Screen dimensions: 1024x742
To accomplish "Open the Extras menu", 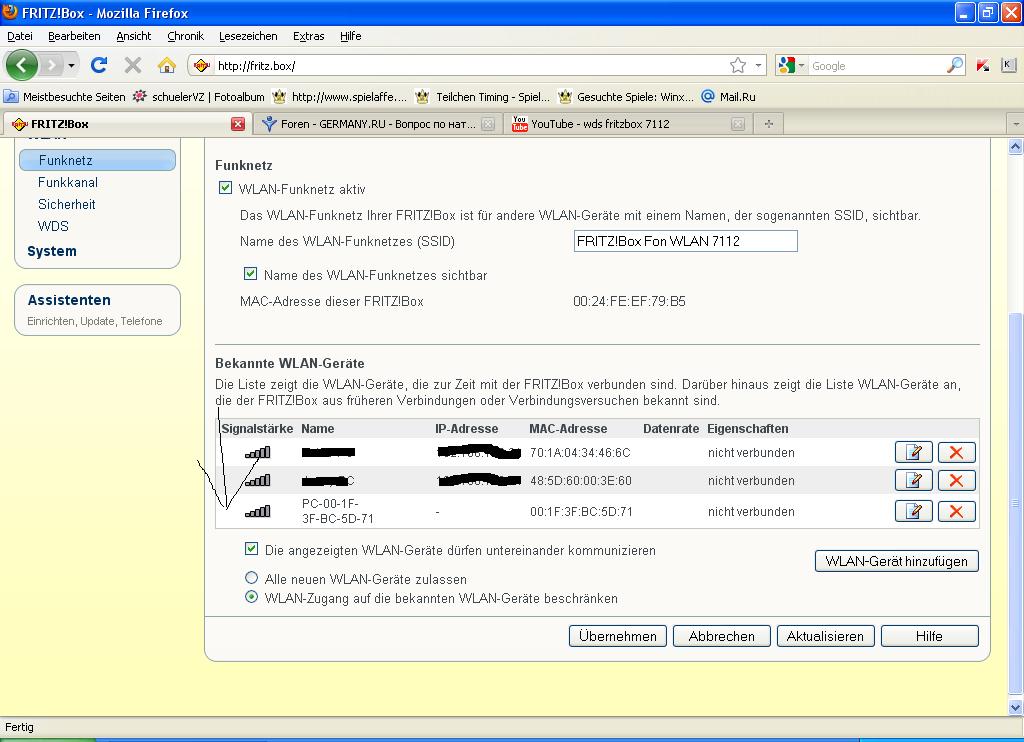I will pos(308,36).
